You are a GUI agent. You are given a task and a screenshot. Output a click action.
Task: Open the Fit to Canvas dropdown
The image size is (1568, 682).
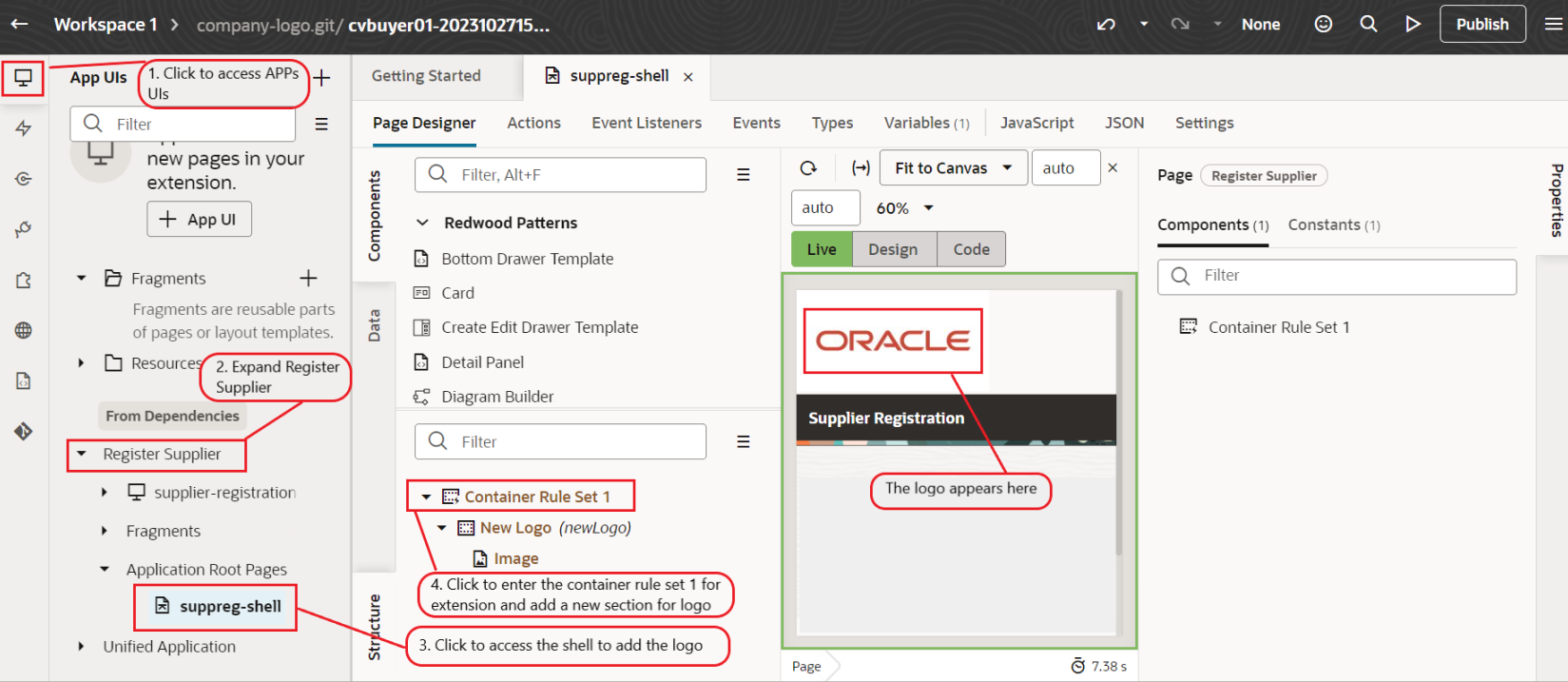[x=954, y=168]
